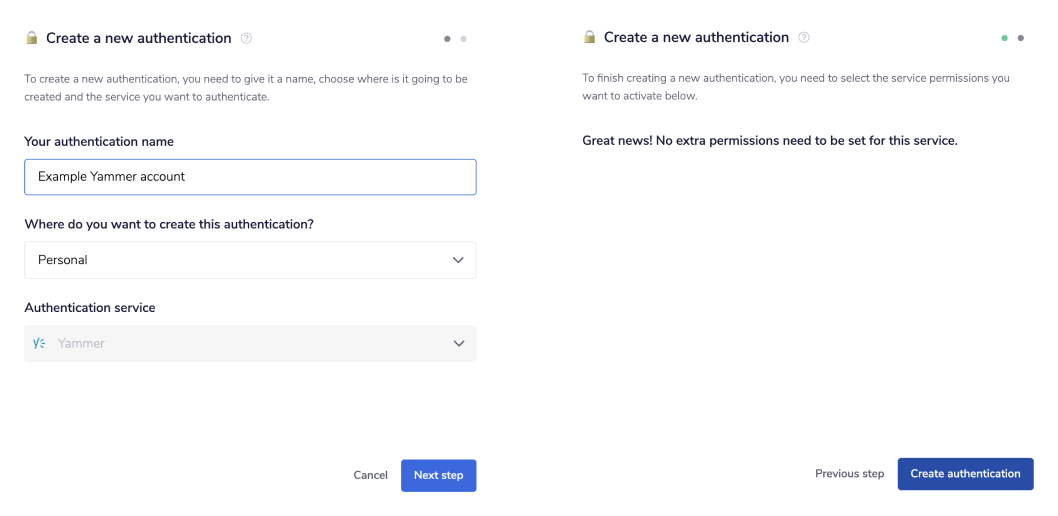Go back using Previous step

point(849,474)
